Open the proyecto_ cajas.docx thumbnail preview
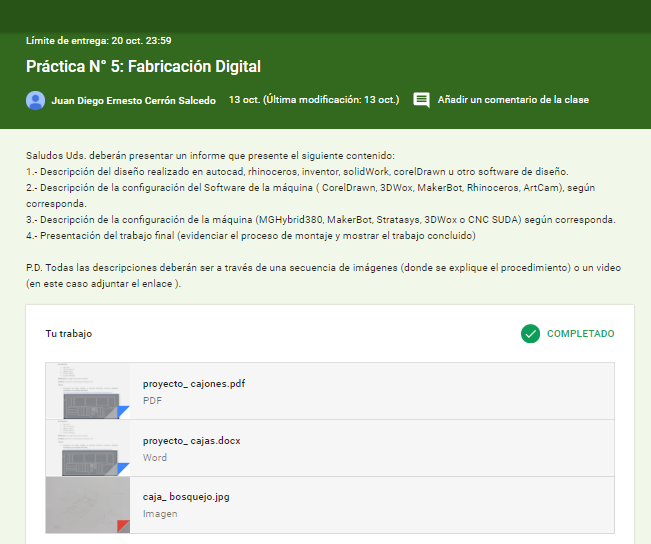This screenshot has width=651, height=544. (x=87, y=448)
